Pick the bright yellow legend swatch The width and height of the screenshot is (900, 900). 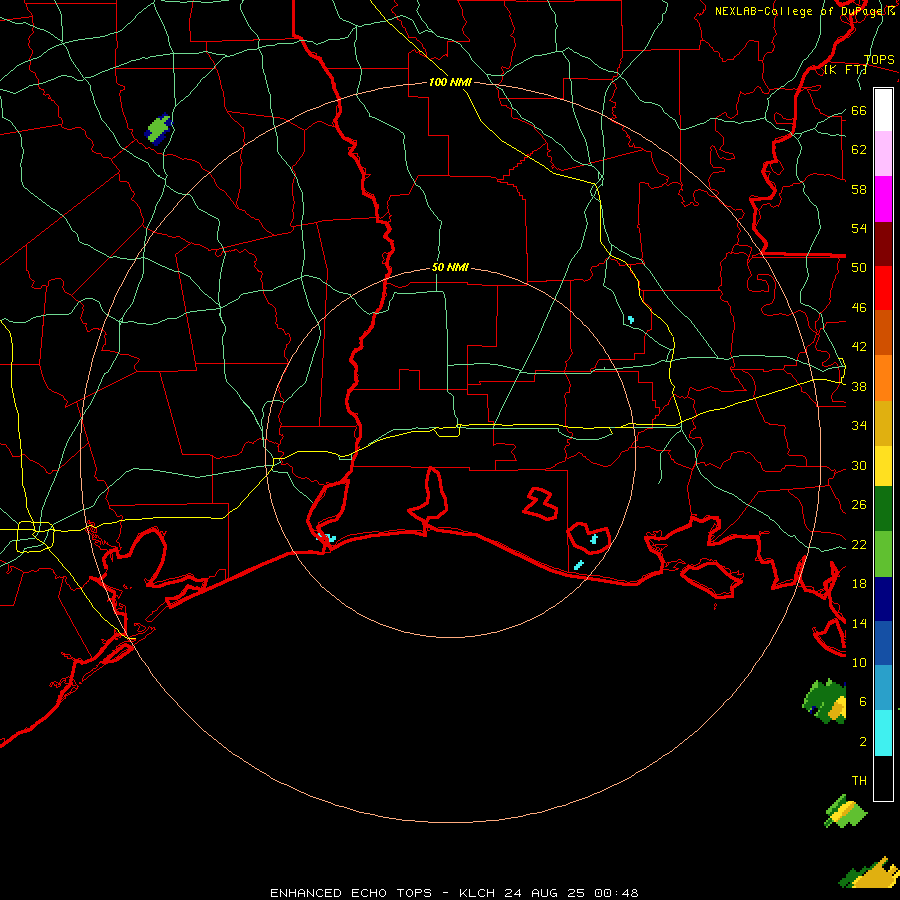[883, 465]
